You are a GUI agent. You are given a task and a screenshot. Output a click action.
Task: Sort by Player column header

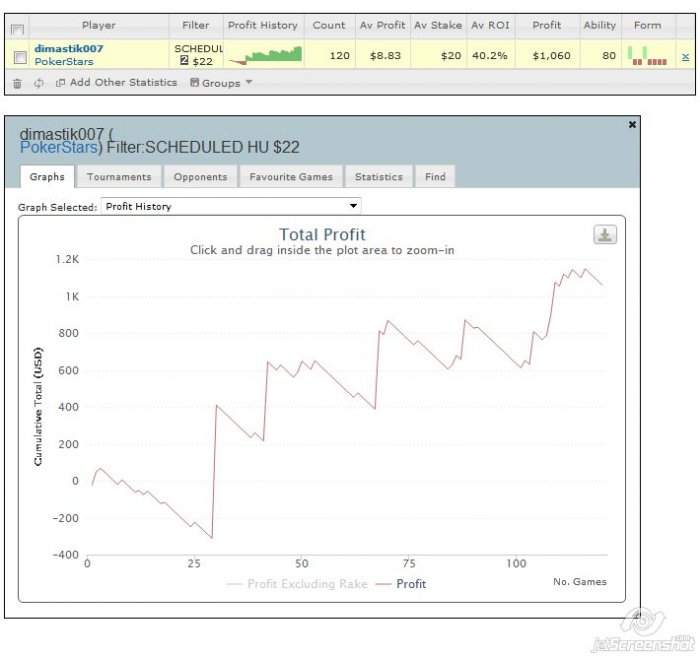(99, 25)
